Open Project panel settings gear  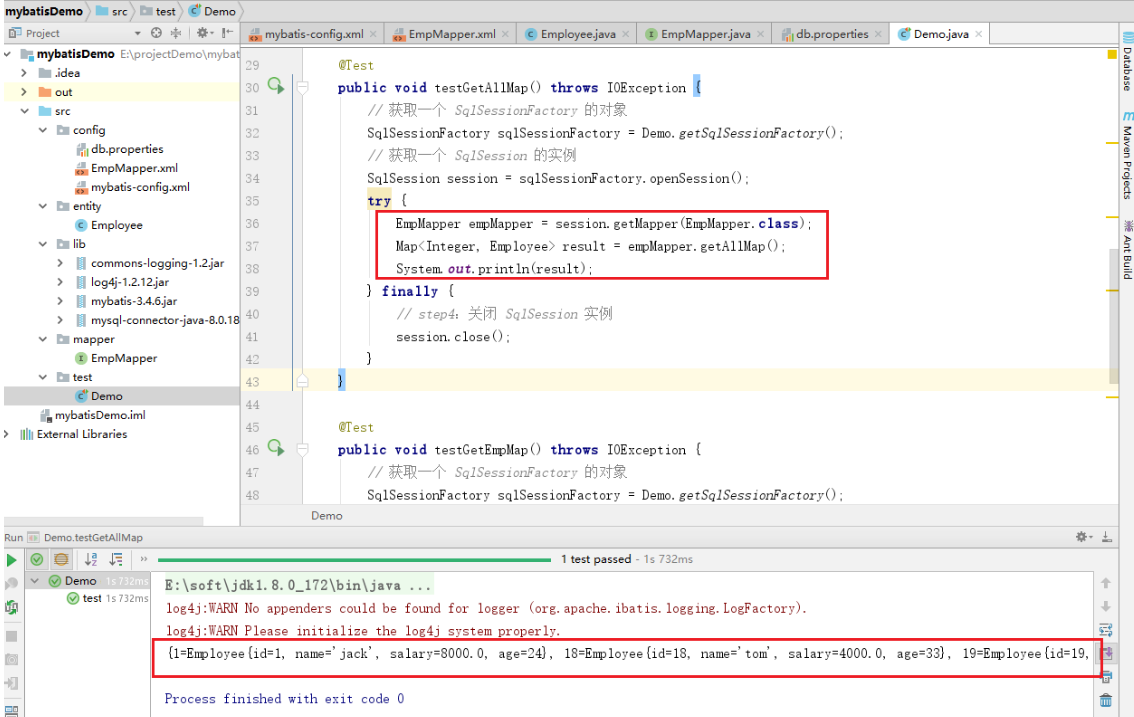tap(203, 33)
